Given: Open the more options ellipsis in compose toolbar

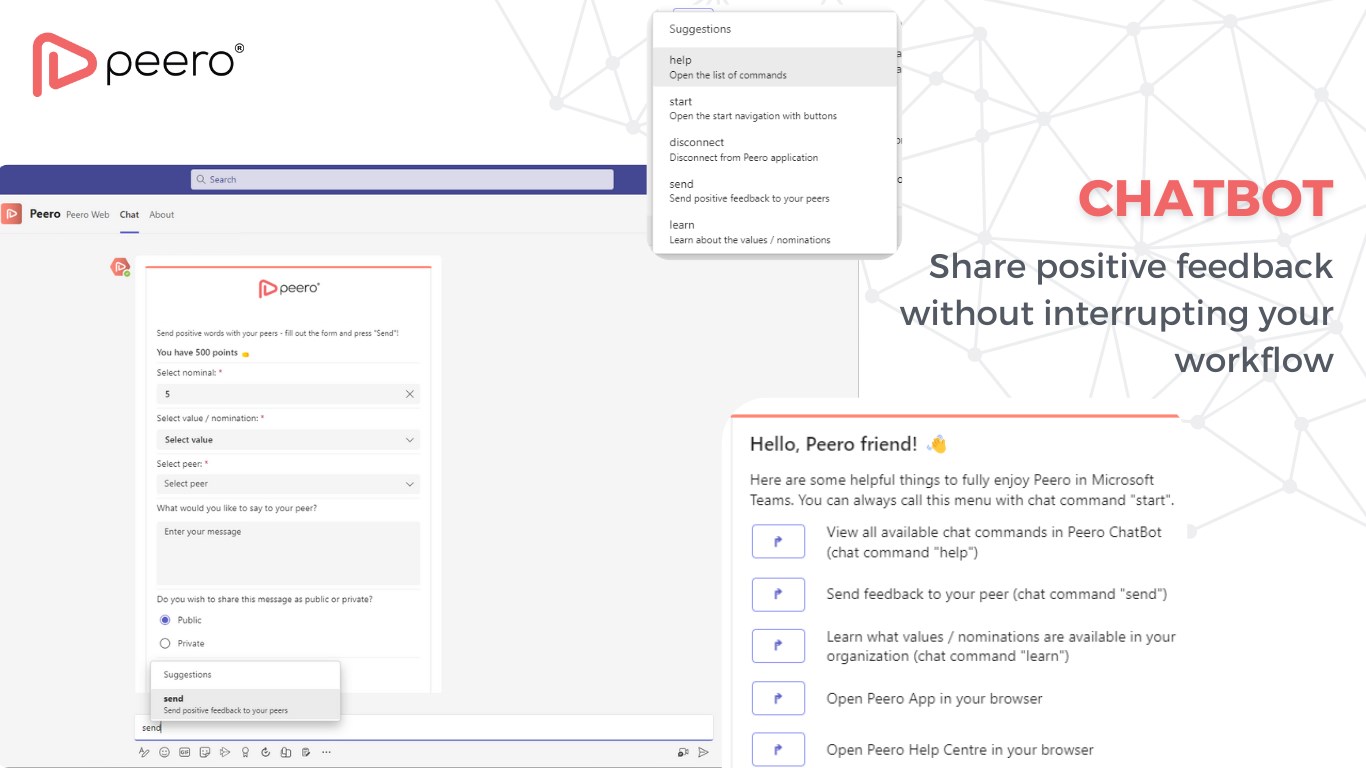Looking at the screenshot, I should [326, 752].
